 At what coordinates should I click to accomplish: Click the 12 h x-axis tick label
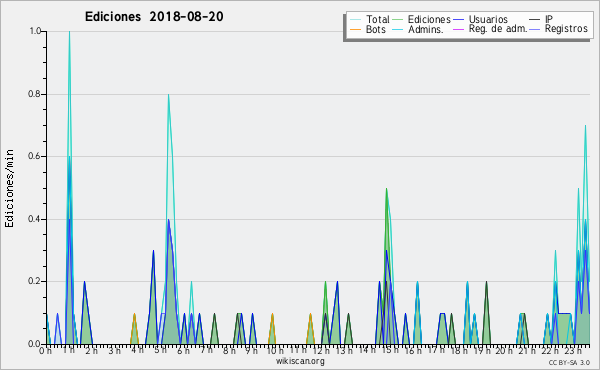pyautogui.click(x=321, y=351)
